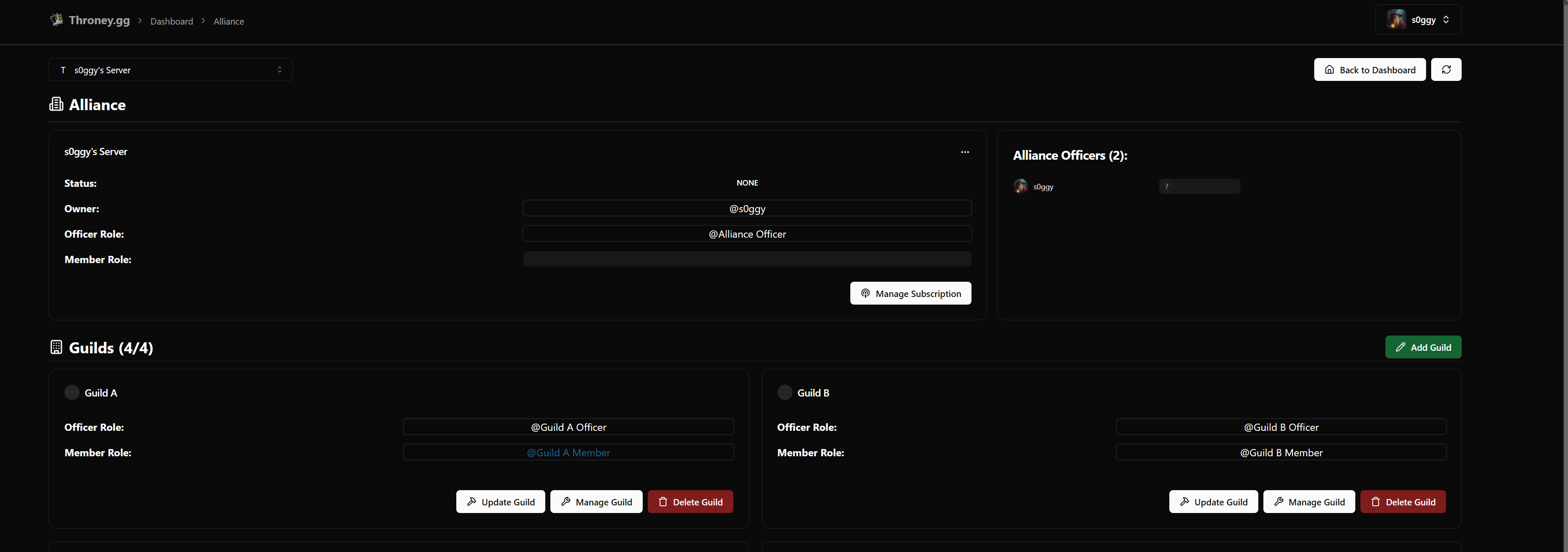Click the Alliance breadcrumb item
This screenshot has height=552, width=1568.
pyautogui.click(x=228, y=21)
